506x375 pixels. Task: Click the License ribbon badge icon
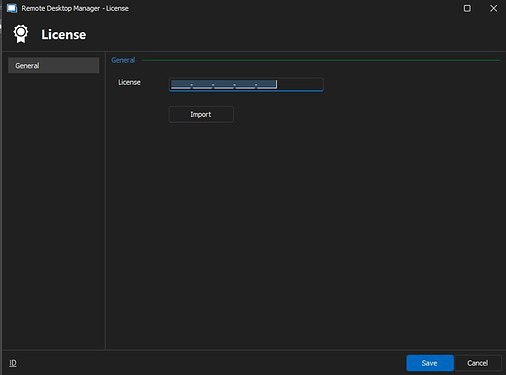pyautogui.click(x=21, y=34)
